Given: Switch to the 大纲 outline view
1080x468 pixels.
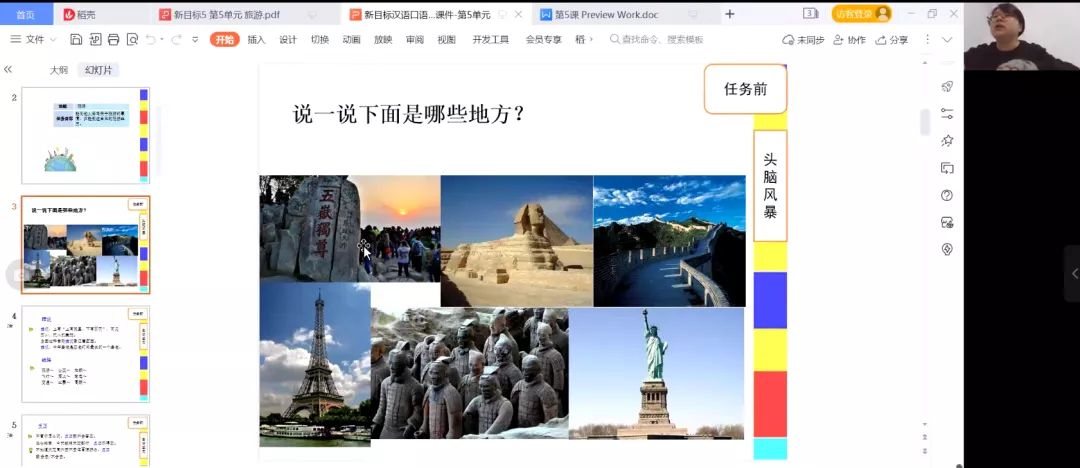Looking at the screenshot, I should pyautogui.click(x=59, y=70).
